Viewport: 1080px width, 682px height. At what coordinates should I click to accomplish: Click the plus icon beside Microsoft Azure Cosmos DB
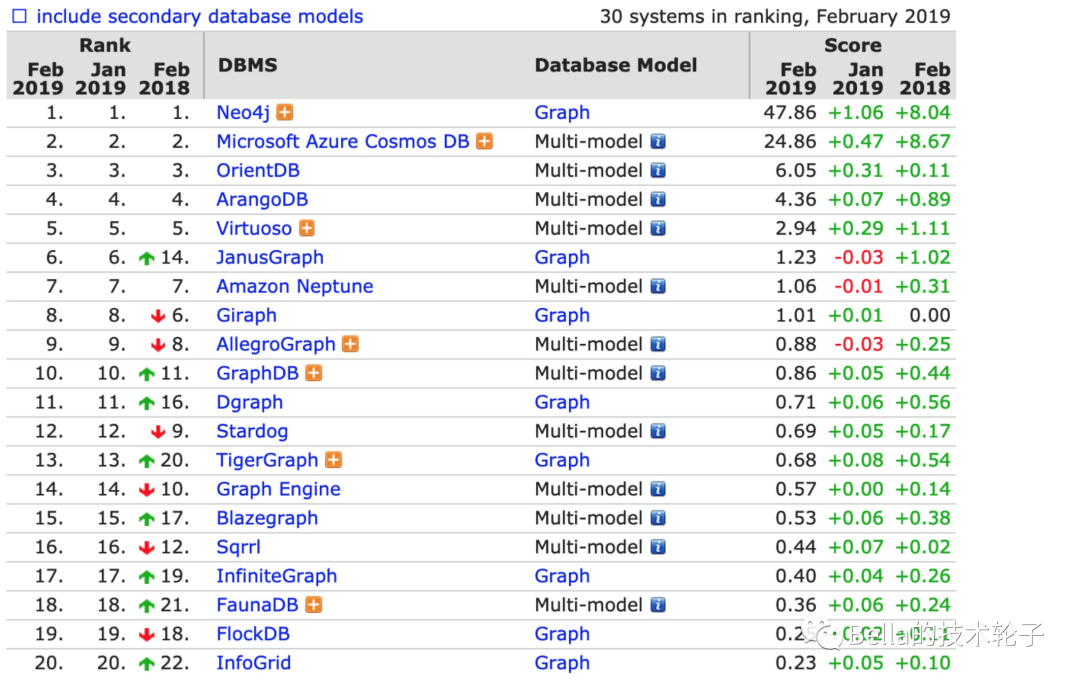click(485, 141)
